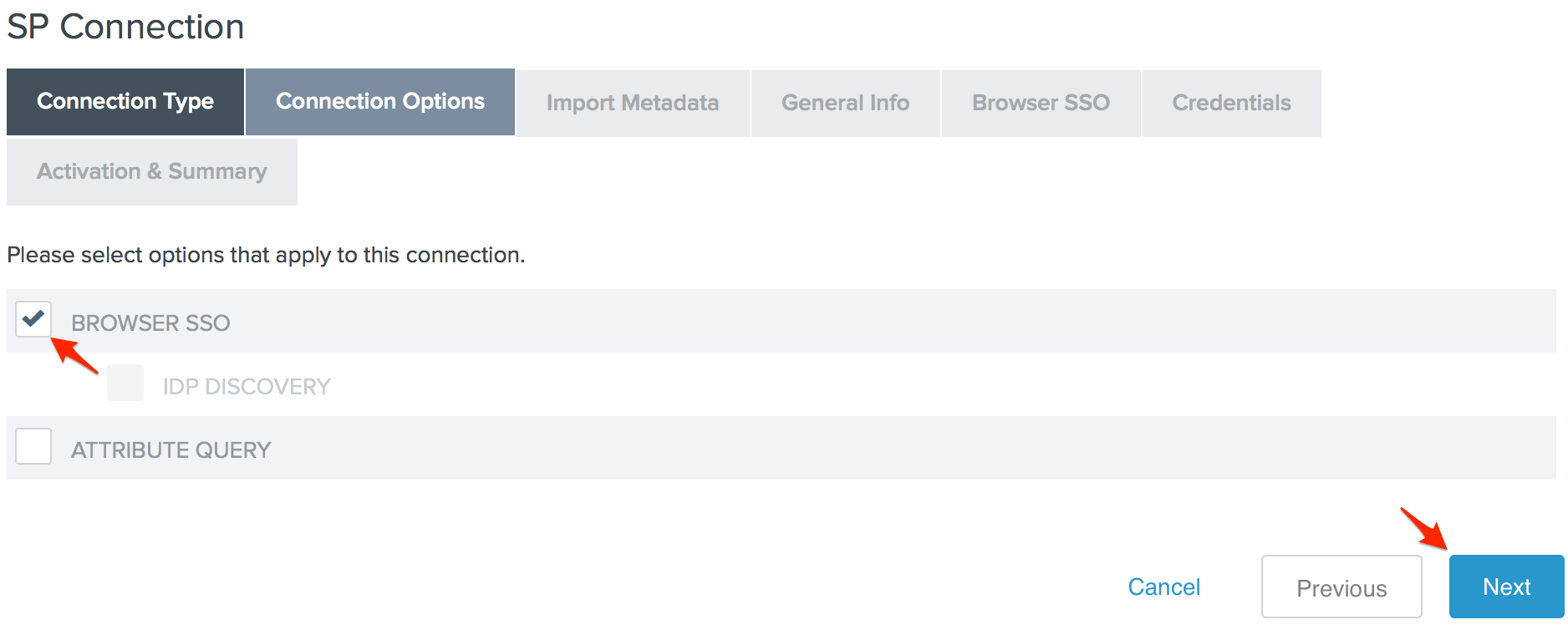Viewport: 1568px width, 630px height.
Task: Click the IDP DISCOVERY option label
Action: click(247, 387)
